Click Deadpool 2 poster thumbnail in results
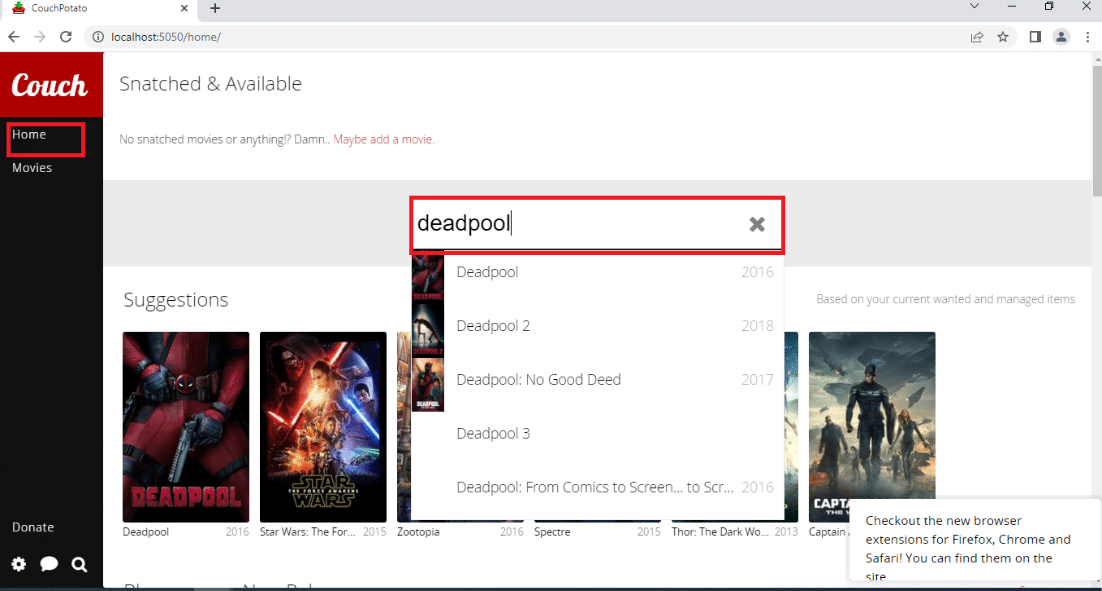The image size is (1102, 591). [428, 330]
